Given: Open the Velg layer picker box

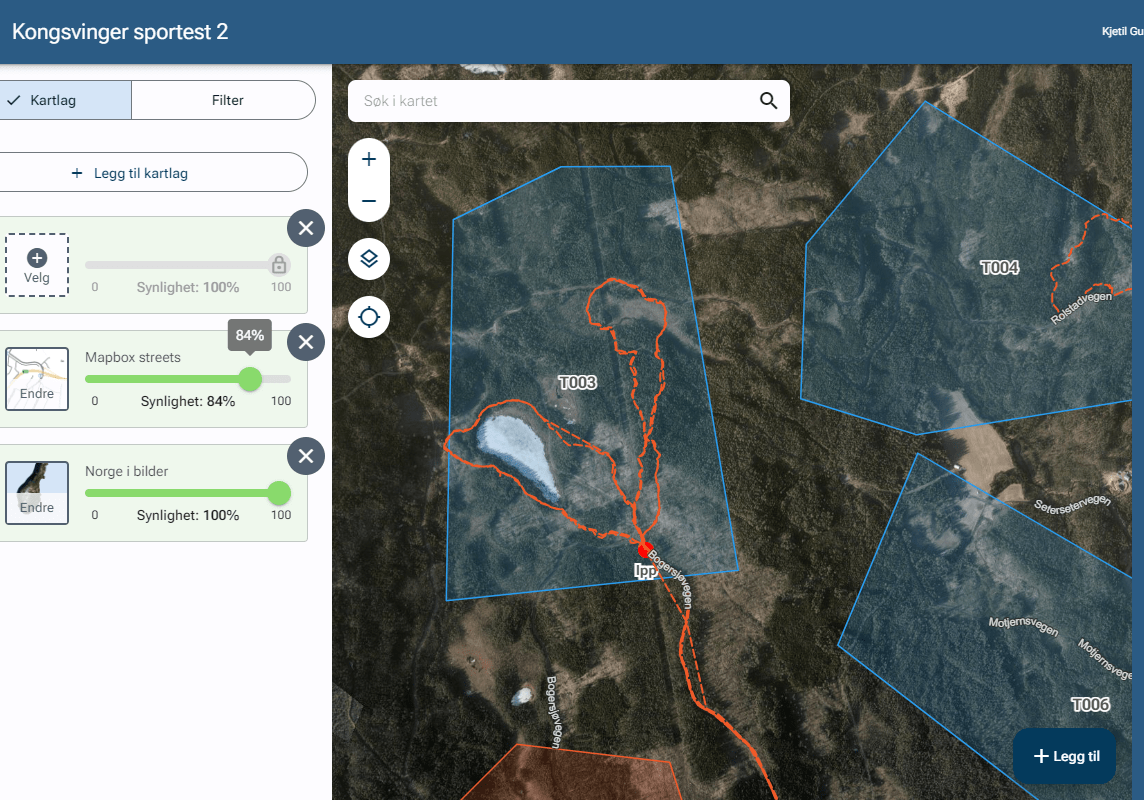Looking at the screenshot, I should [37, 265].
